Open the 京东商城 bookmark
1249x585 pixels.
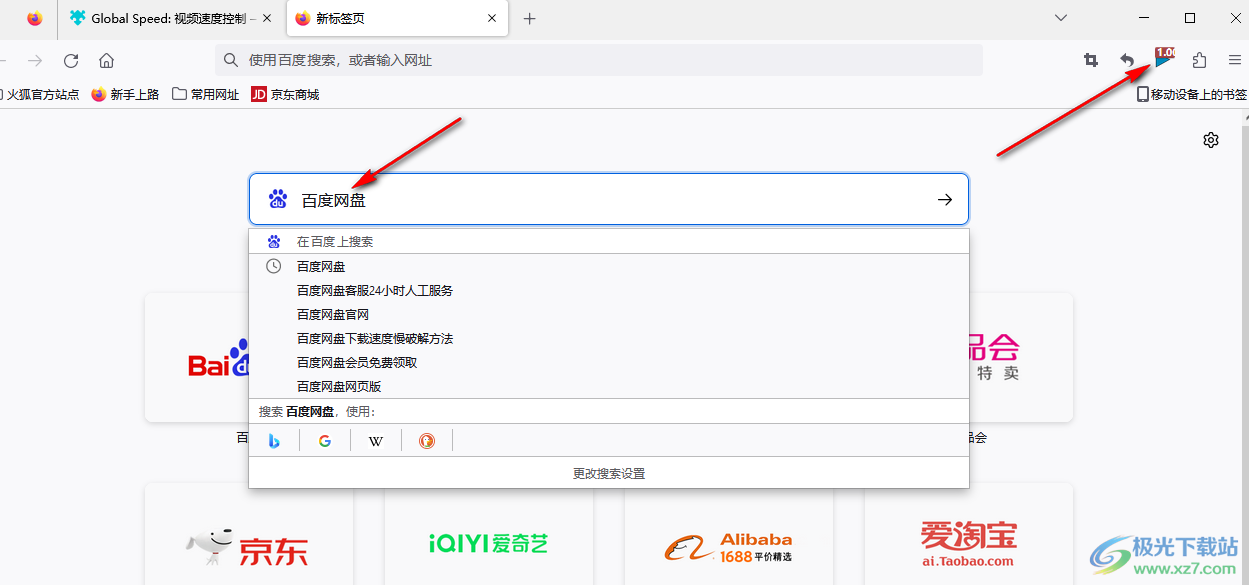[285, 95]
